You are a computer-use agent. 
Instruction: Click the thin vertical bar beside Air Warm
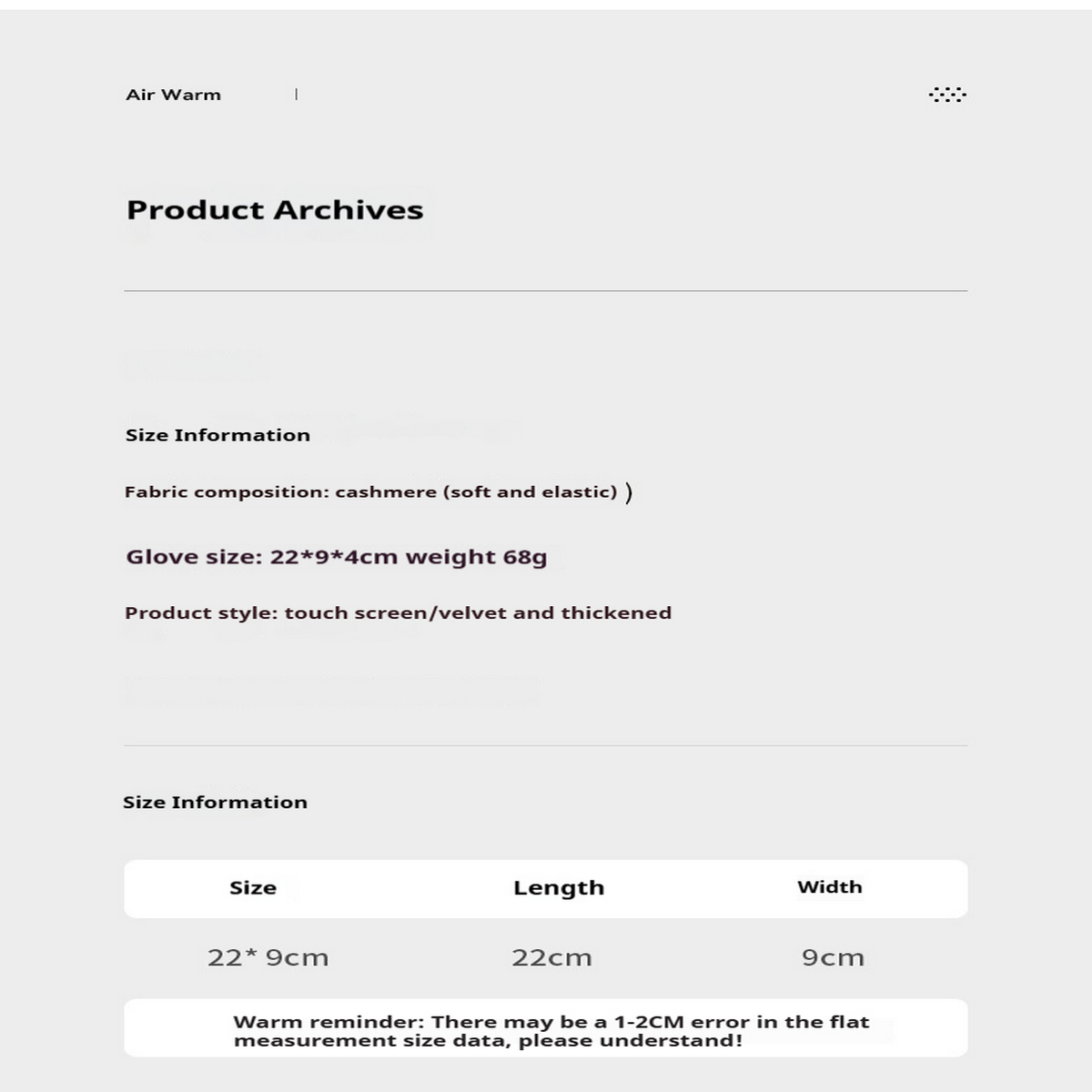(x=297, y=94)
